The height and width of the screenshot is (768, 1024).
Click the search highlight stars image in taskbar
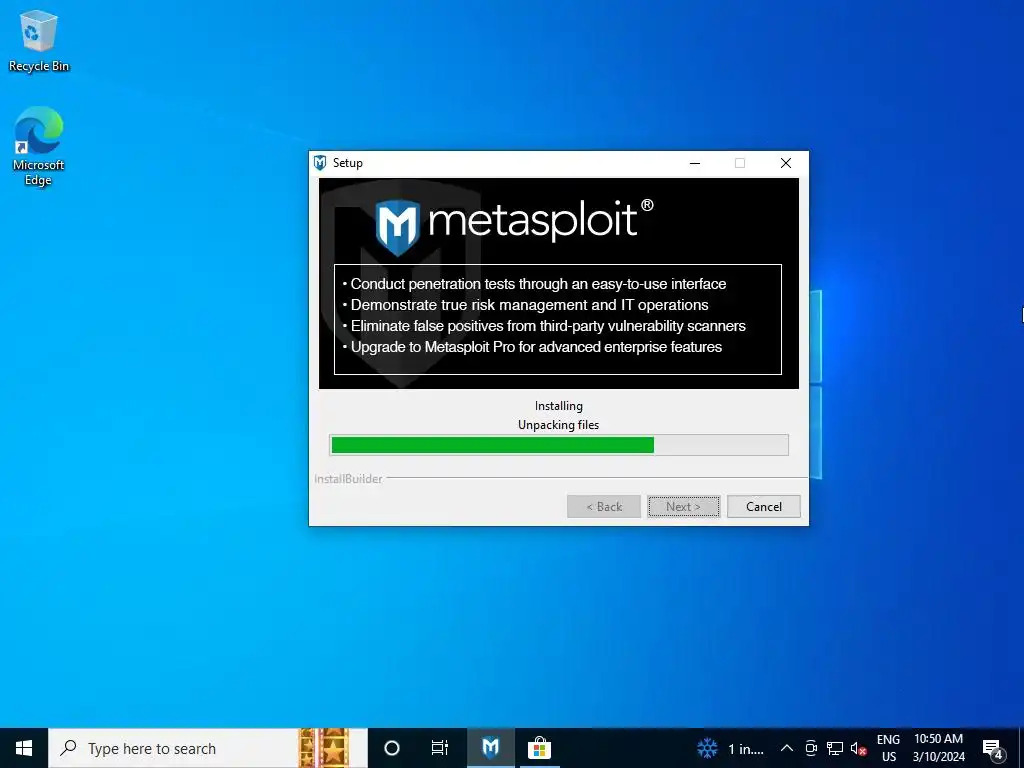click(324, 748)
